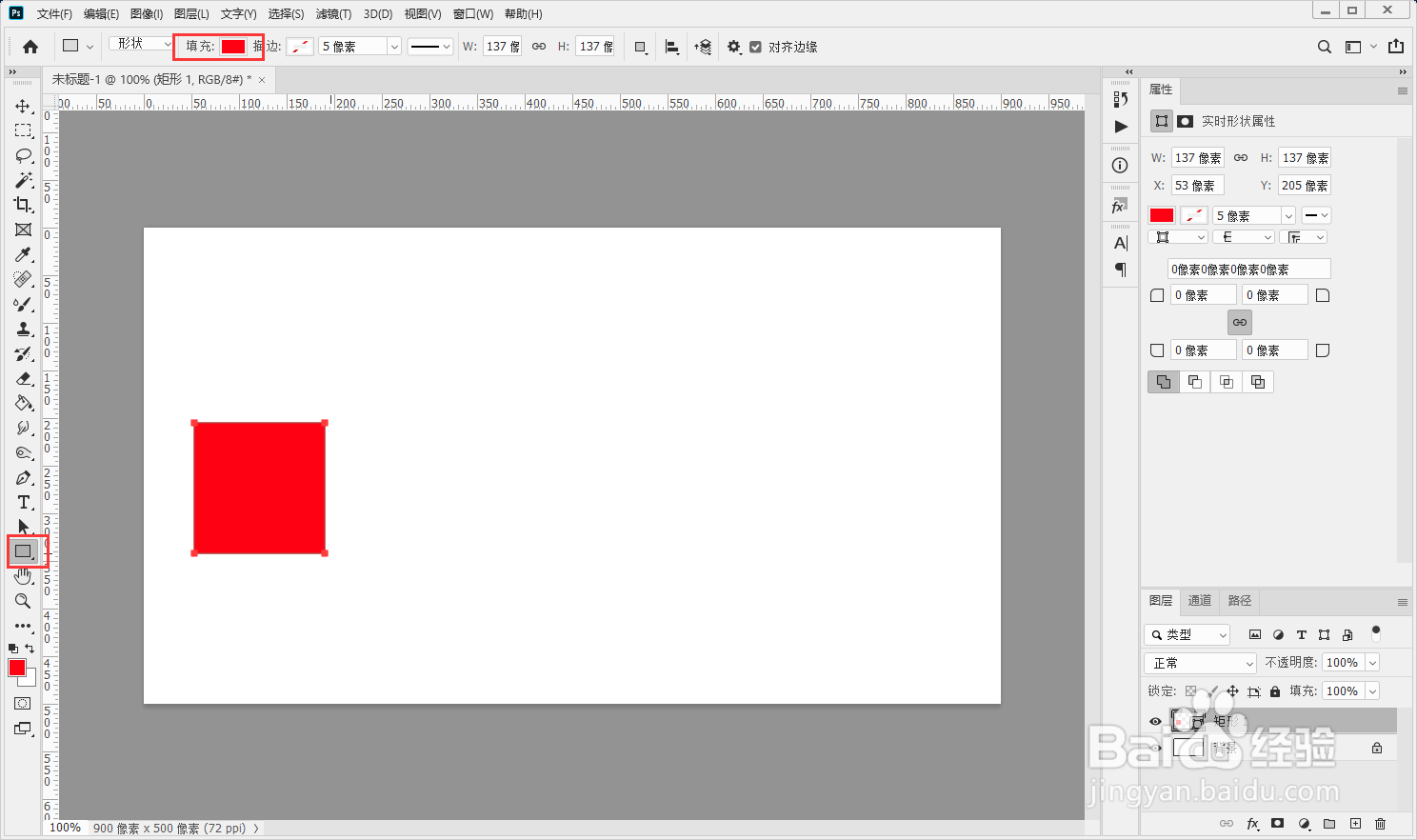The image size is (1417, 840).
Task: Open layer style fx menu in Layers panel
Action: pyautogui.click(x=1253, y=824)
